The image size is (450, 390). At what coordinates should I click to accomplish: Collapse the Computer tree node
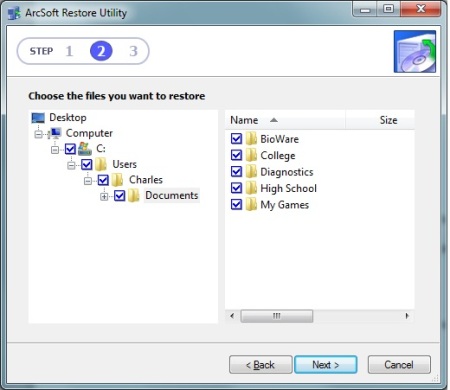[39, 134]
